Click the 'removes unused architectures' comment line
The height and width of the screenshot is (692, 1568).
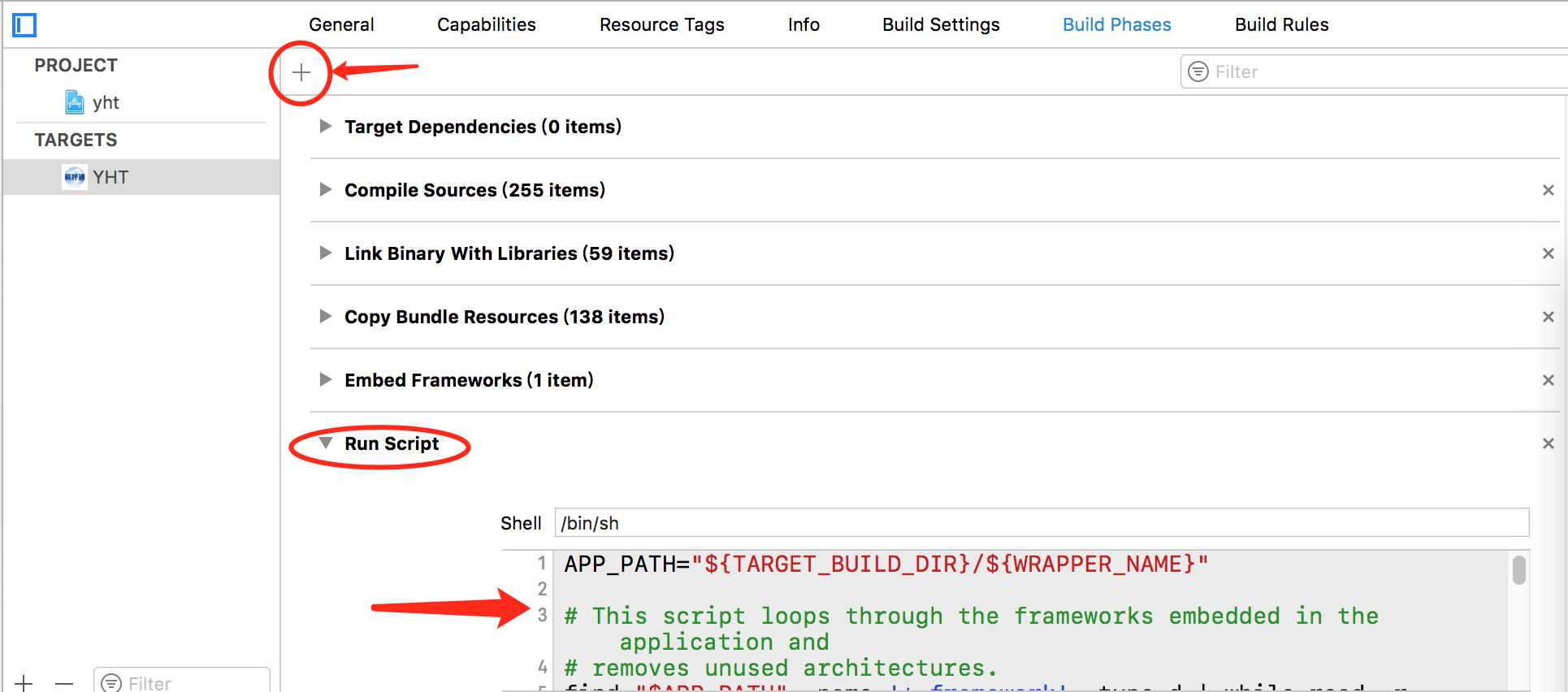click(x=781, y=668)
